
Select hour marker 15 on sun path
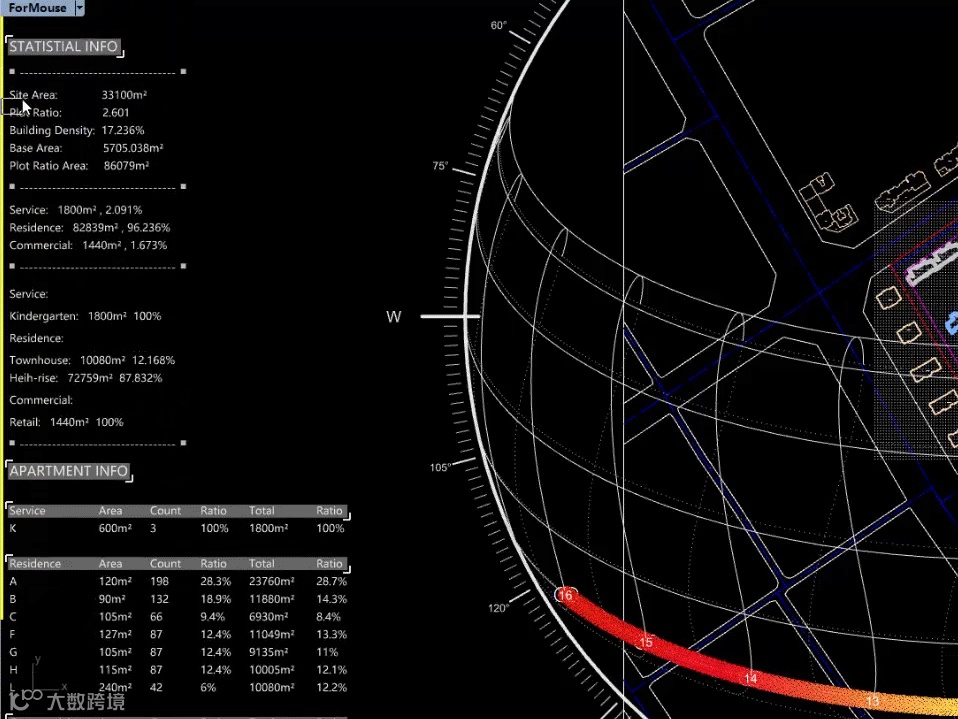point(646,642)
